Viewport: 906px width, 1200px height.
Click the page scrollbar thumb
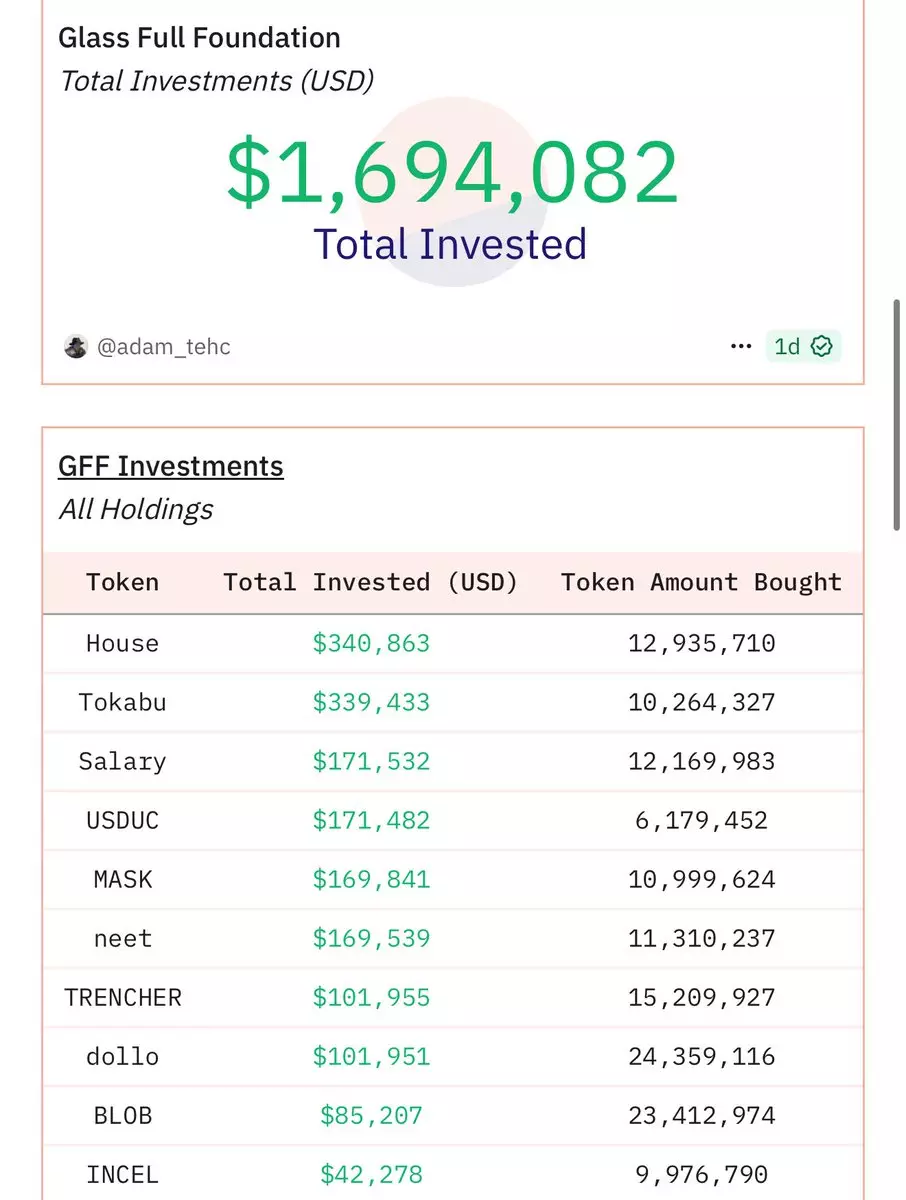[x=897, y=414]
